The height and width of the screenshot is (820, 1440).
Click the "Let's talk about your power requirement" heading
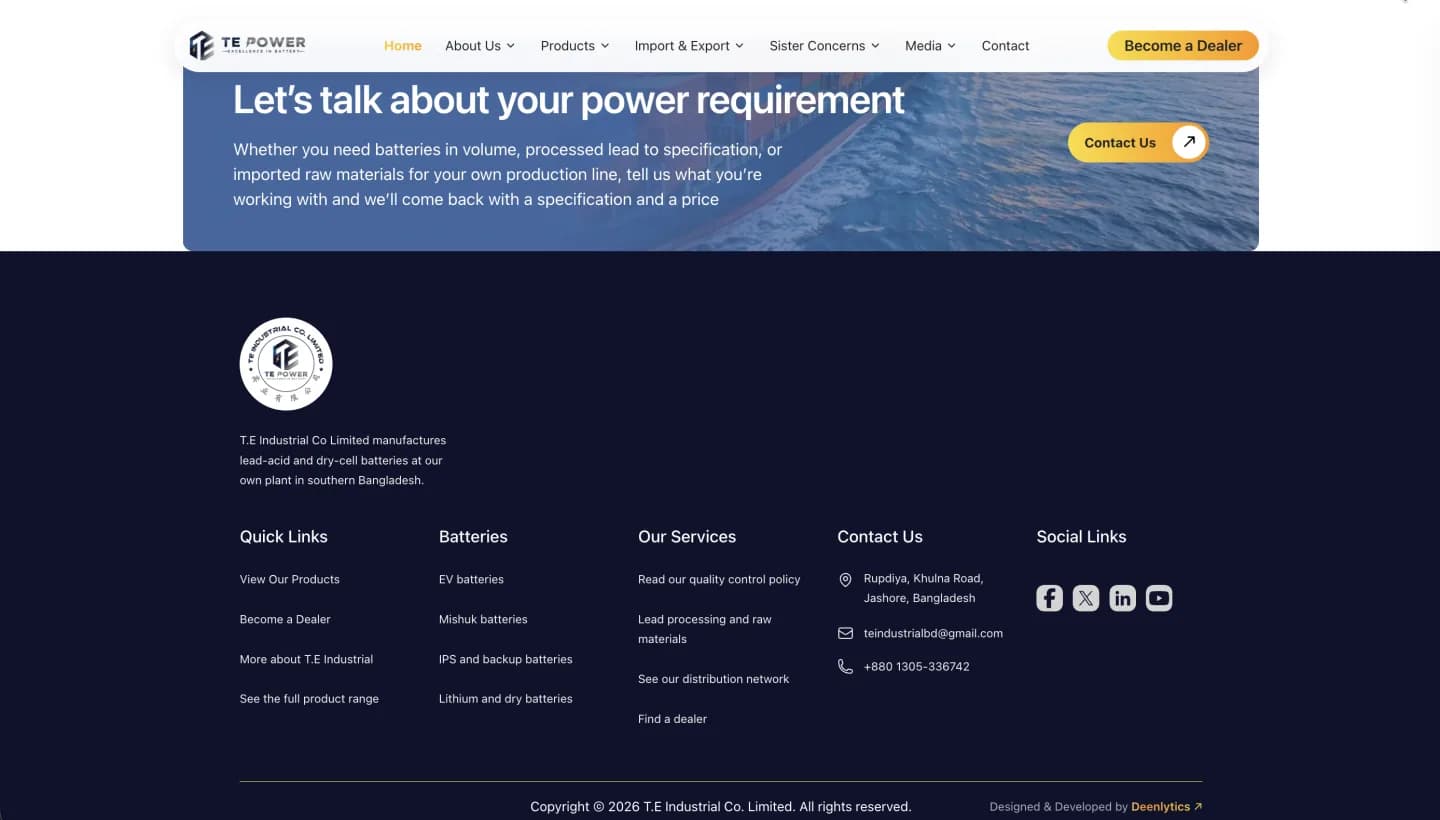point(569,100)
